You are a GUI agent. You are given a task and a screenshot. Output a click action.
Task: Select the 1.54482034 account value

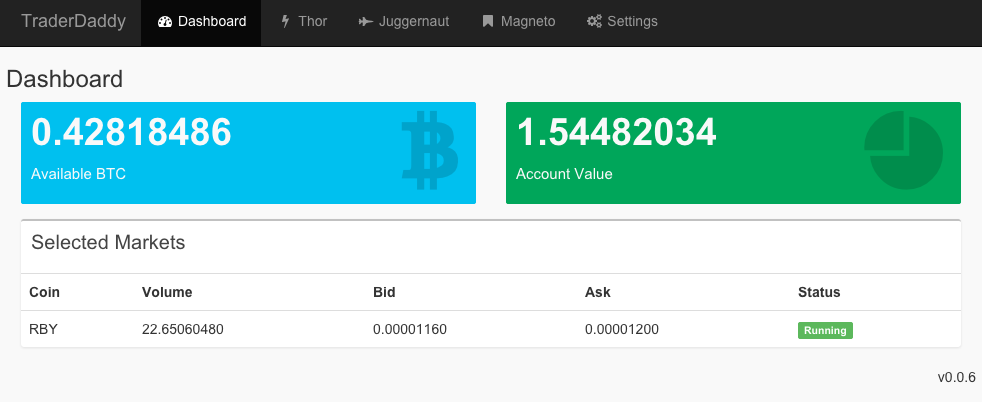pyautogui.click(x=616, y=133)
